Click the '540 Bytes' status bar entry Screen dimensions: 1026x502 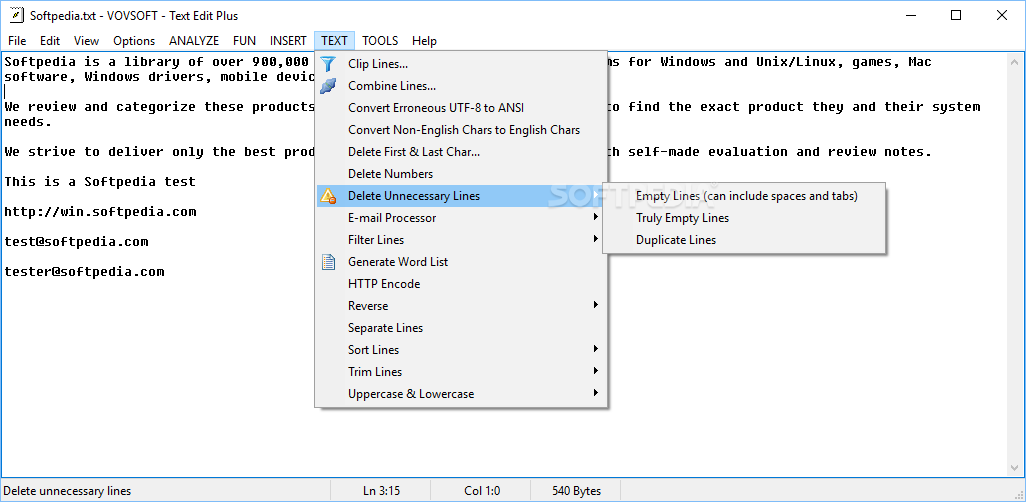577,491
